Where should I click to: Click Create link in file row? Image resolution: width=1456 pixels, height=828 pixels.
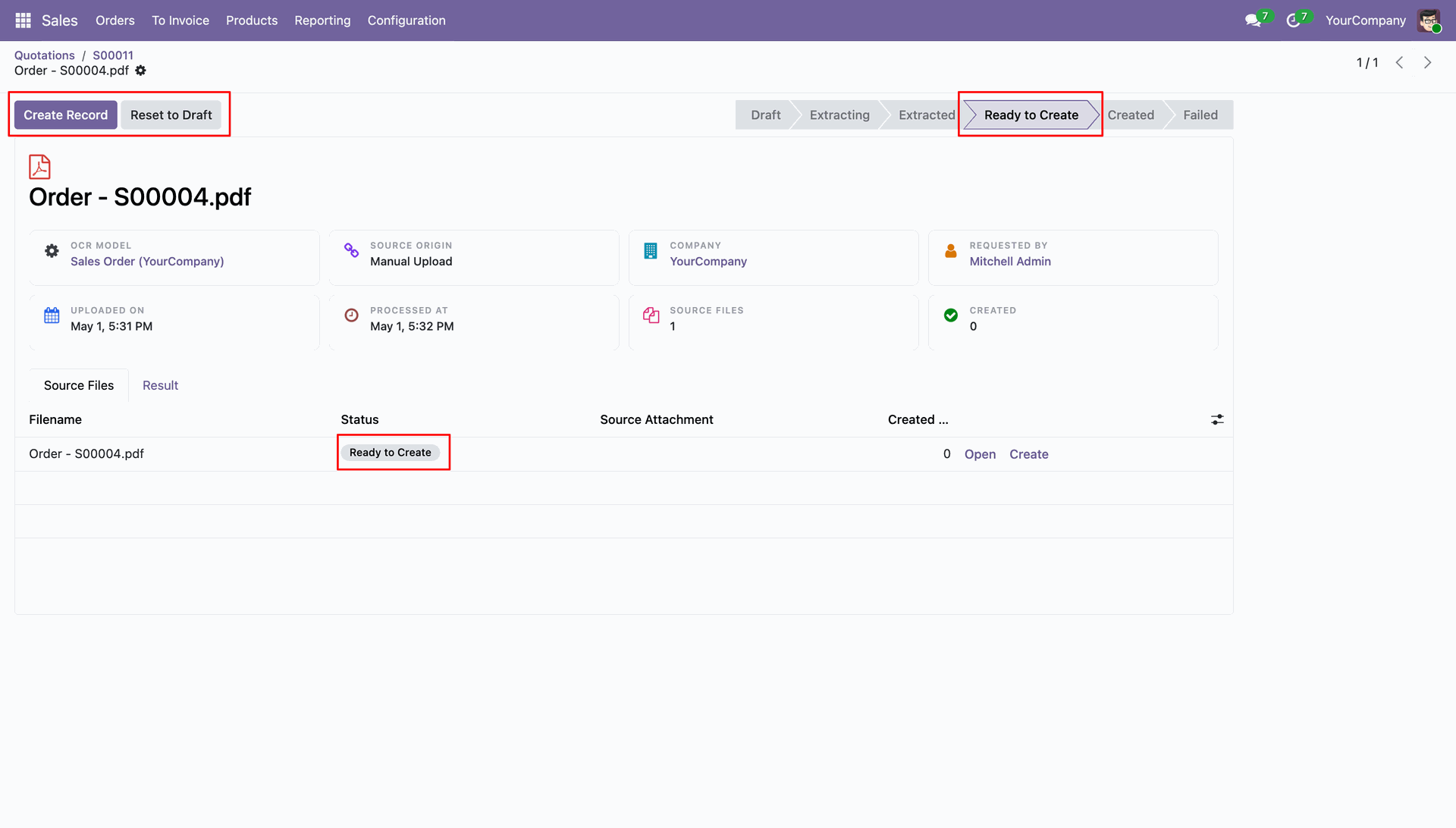[1029, 454]
